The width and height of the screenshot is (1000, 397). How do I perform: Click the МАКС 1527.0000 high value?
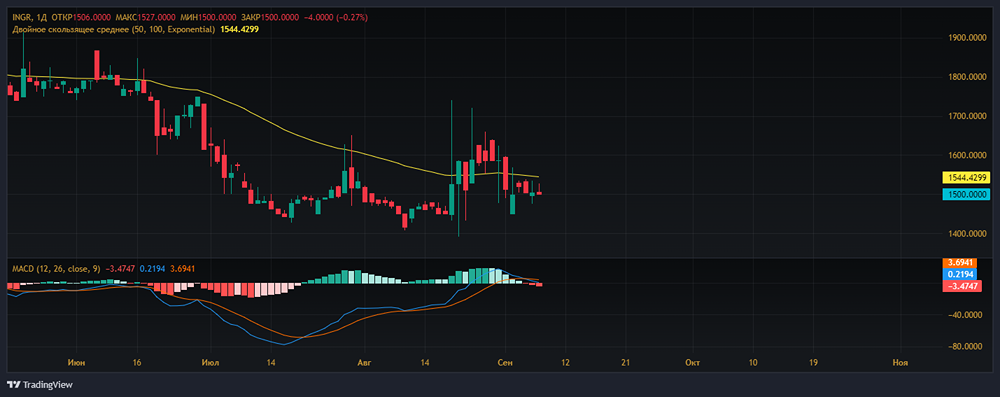[146, 17]
